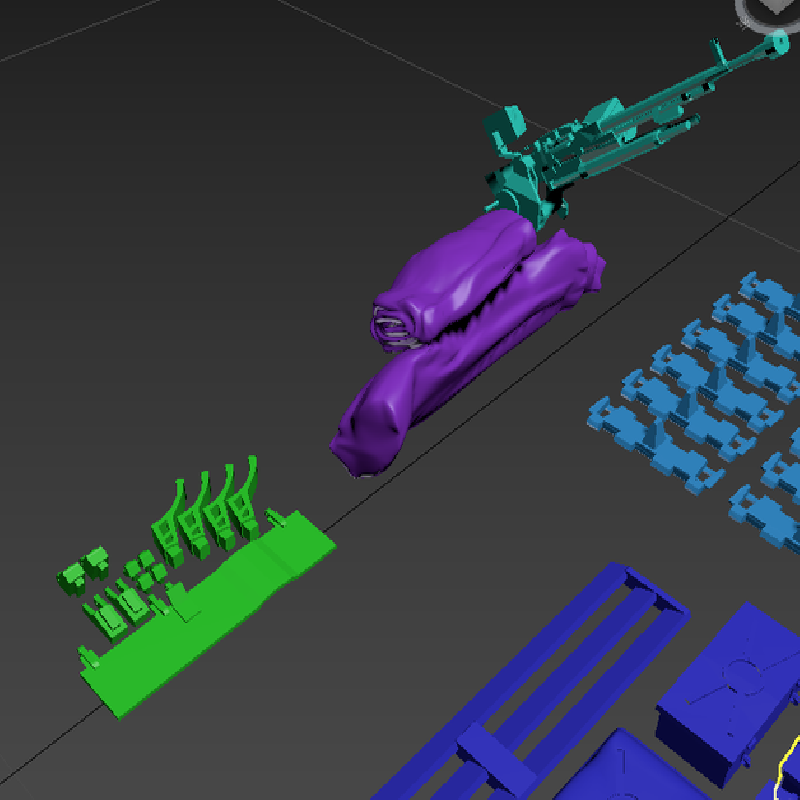
Task: Click the teal gun front sight post
Action: [716, 51]
